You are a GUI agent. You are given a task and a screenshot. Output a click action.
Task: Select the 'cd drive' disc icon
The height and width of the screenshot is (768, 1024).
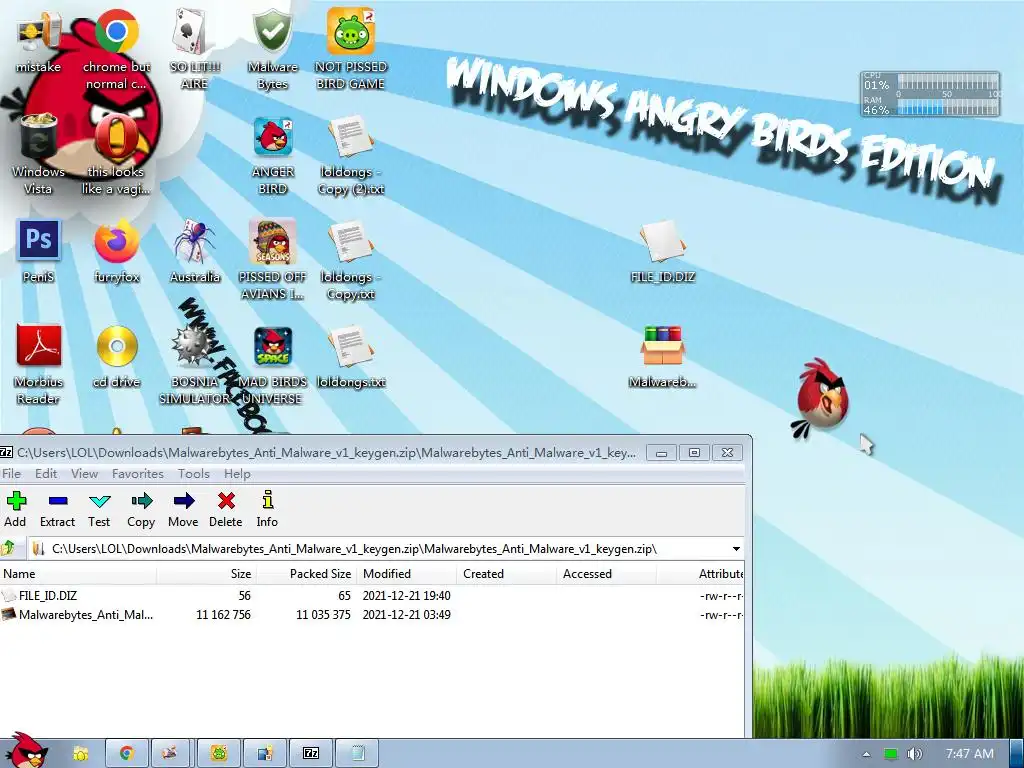click(116, 356)
